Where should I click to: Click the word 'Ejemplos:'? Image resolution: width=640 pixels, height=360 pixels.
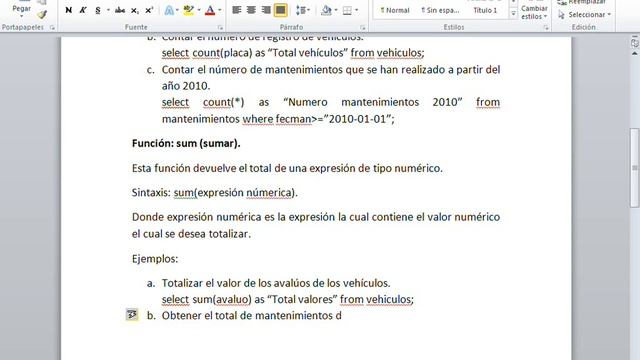tap(155, 259)
